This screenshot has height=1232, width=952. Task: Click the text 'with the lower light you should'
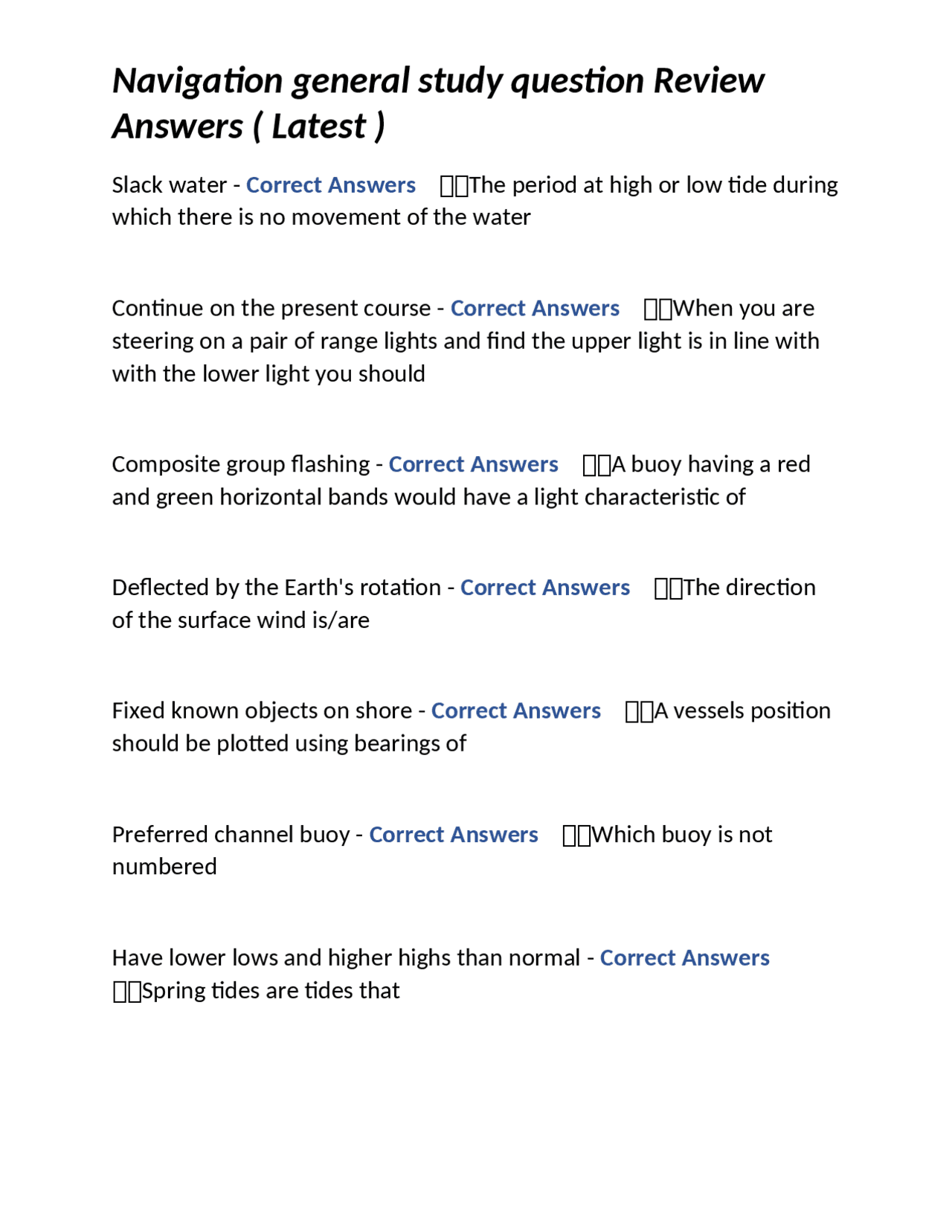[268, 373]
